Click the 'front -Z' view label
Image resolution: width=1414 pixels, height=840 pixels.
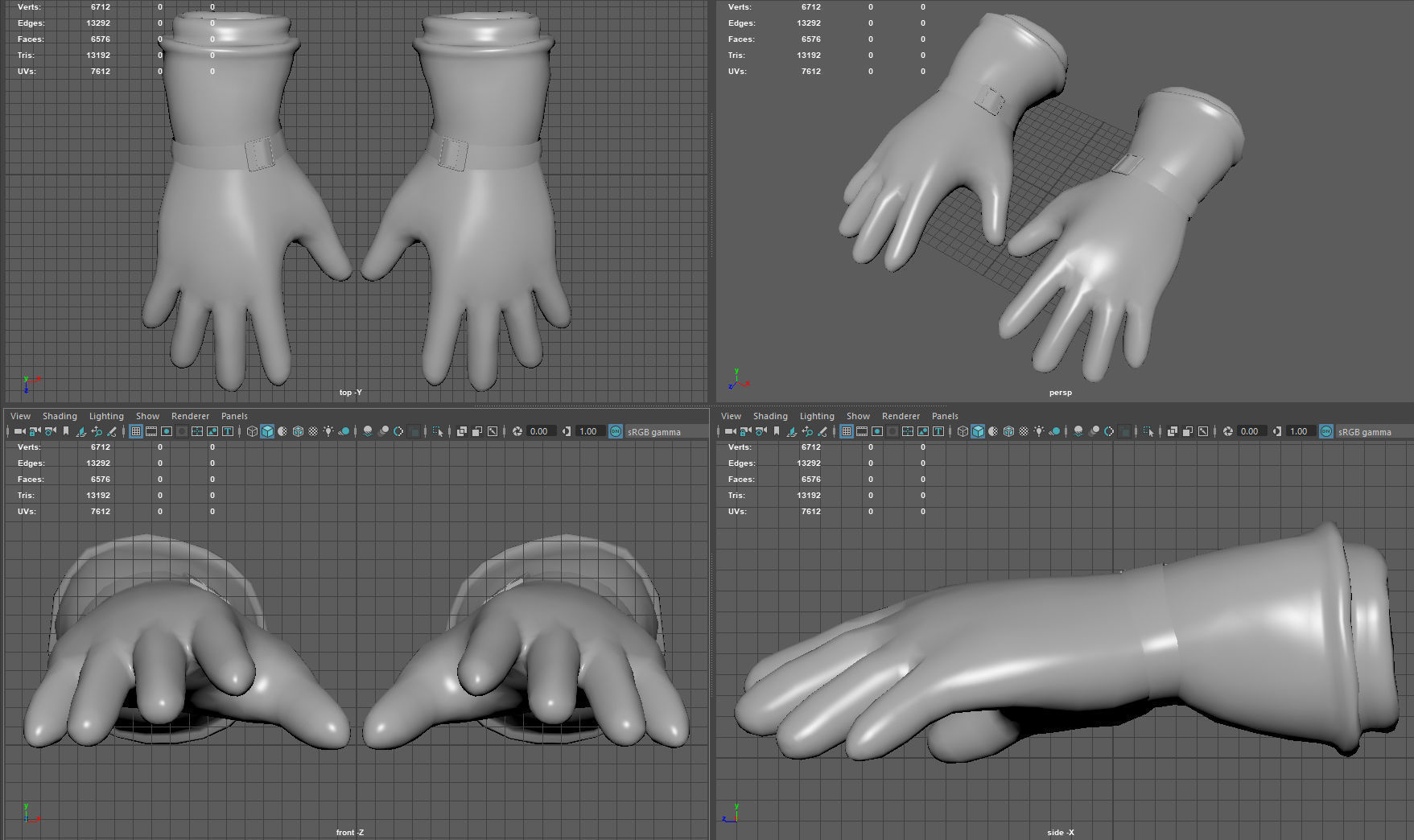(350, 832)
